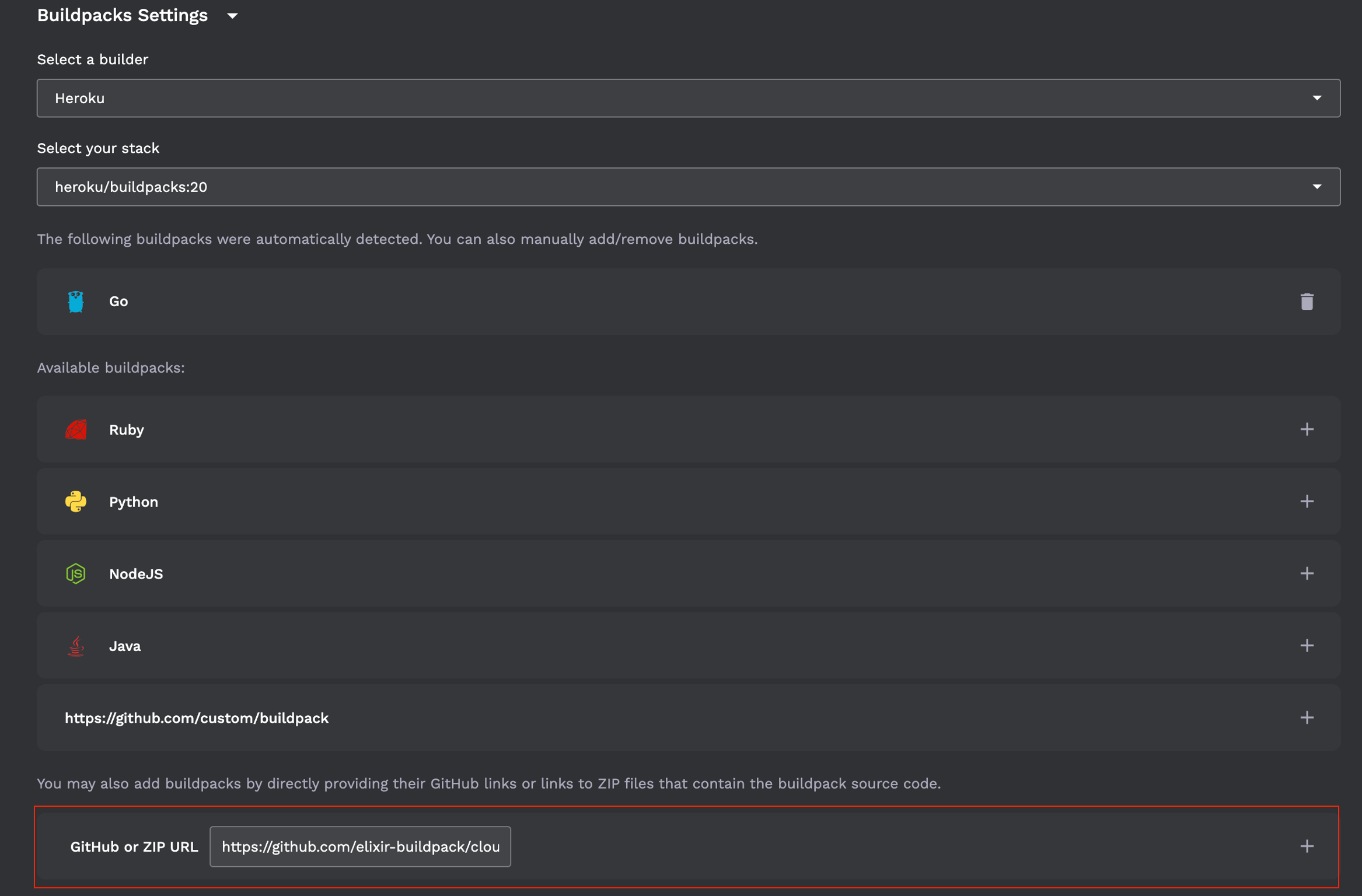Click the NodeJS hexagon logo icon
The image size is (1362, 896).
pos(76,573)
